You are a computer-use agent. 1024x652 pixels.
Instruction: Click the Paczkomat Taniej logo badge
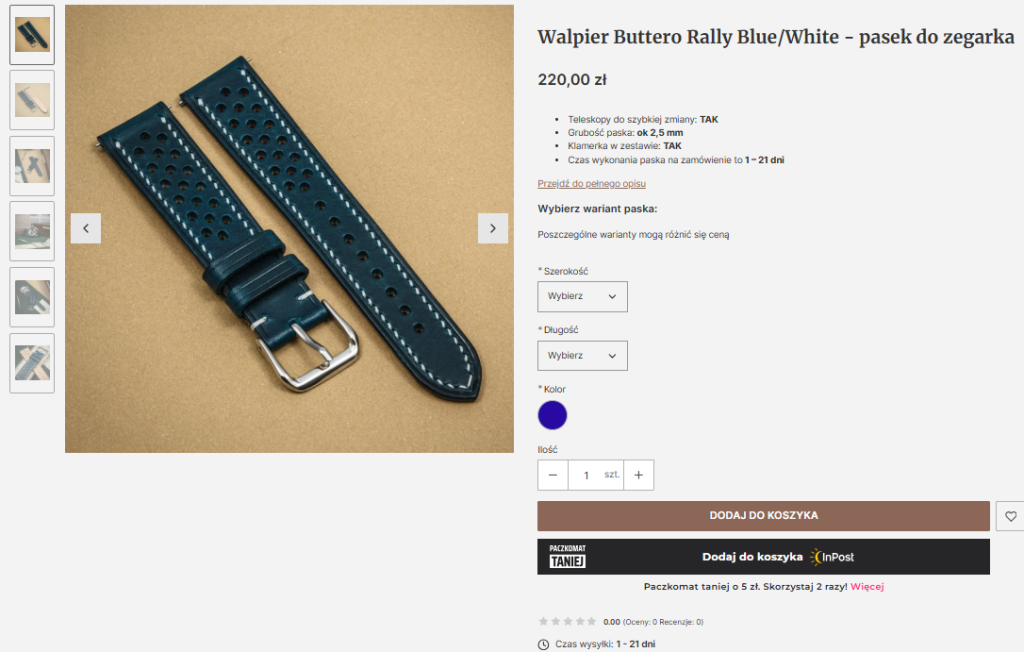point(568,557)
